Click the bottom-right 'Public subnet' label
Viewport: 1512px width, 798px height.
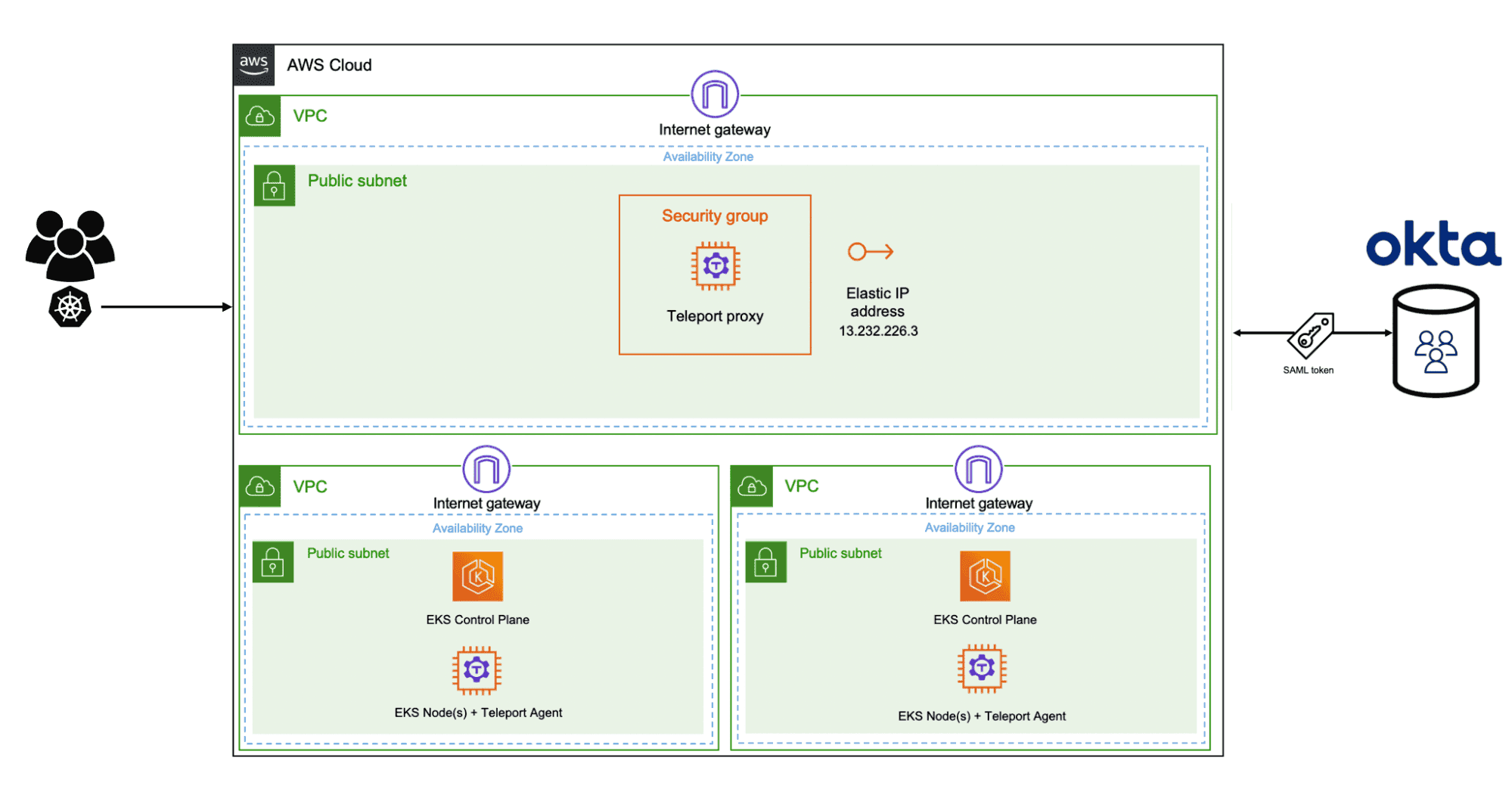pos(840,553)
